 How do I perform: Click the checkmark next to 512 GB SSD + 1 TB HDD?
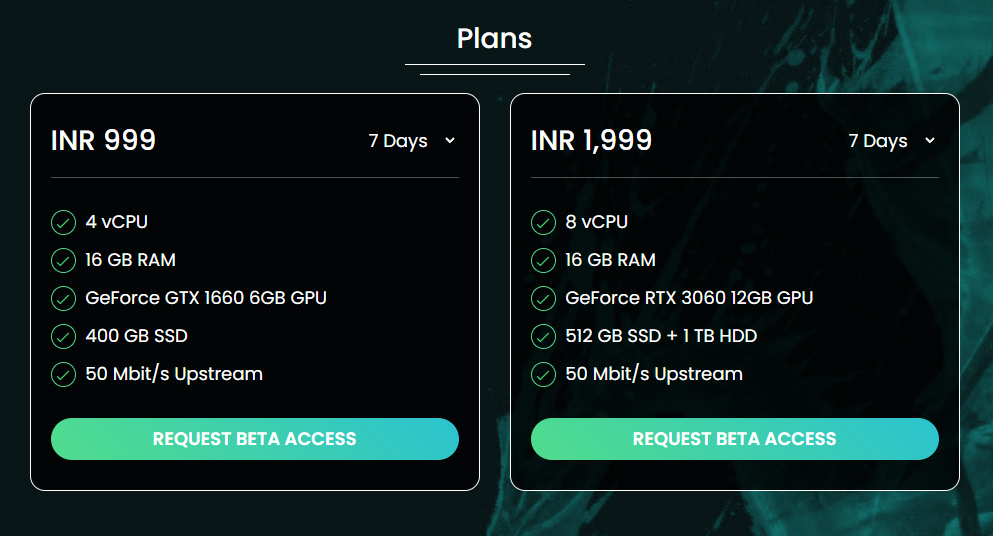[543, 336]
